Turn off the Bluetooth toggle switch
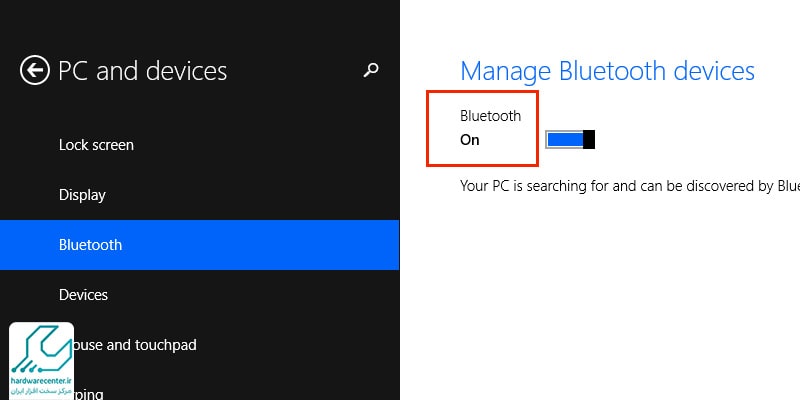This screenshot has height=400, width=800. pos(570,139)
